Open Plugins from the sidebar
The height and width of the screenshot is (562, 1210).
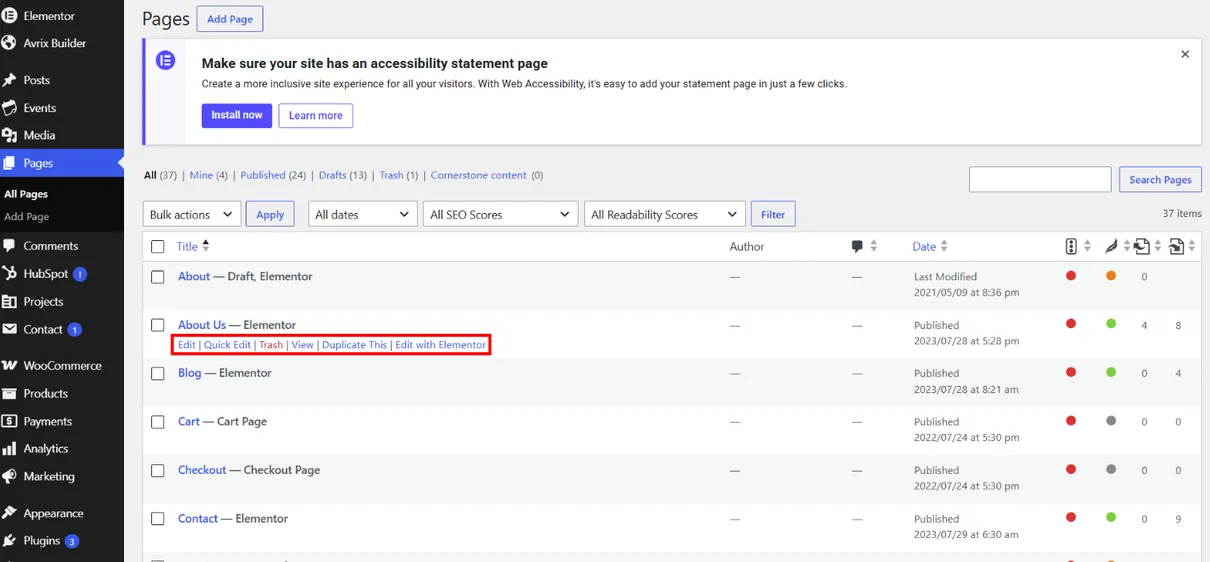42,541
